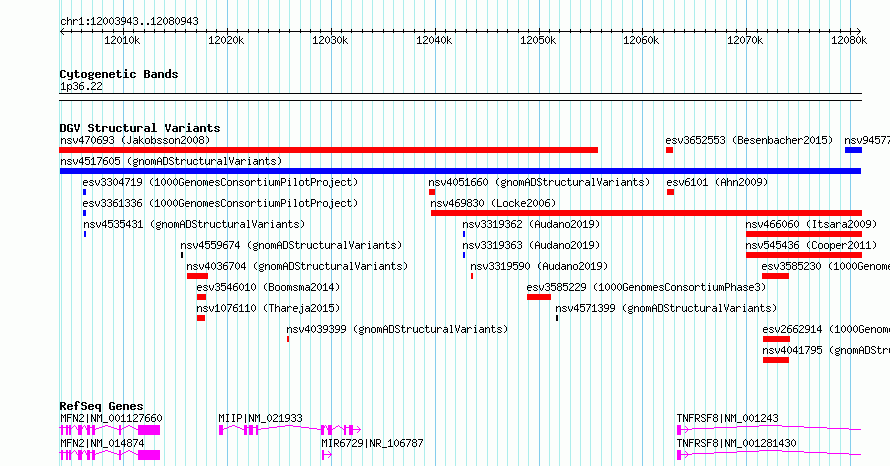Open the TNFRSF8|NM_001281430 transcript label

(737, 443)
